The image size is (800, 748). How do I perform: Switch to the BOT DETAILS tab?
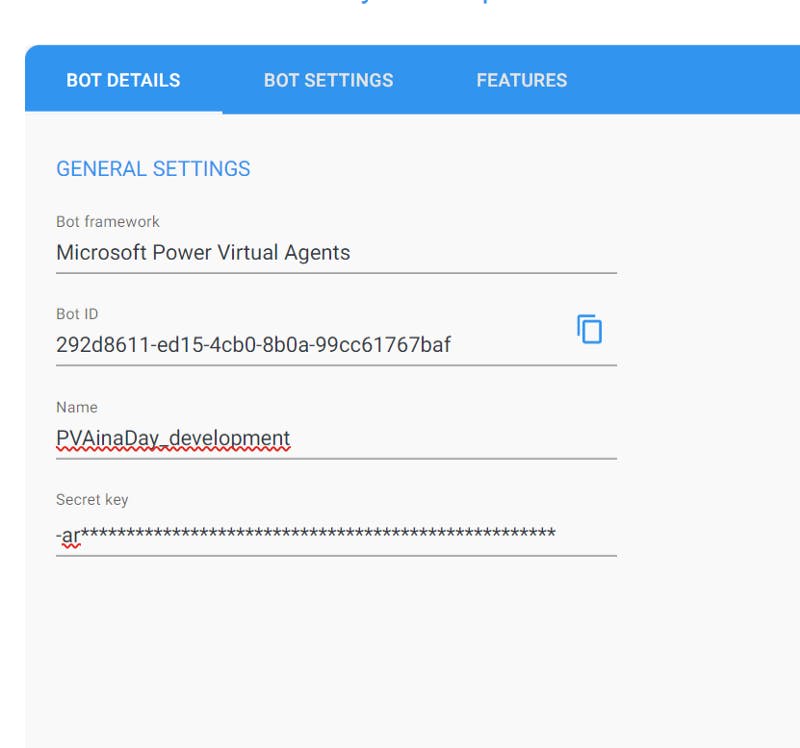pyautogui.click(x=123, y=80)
